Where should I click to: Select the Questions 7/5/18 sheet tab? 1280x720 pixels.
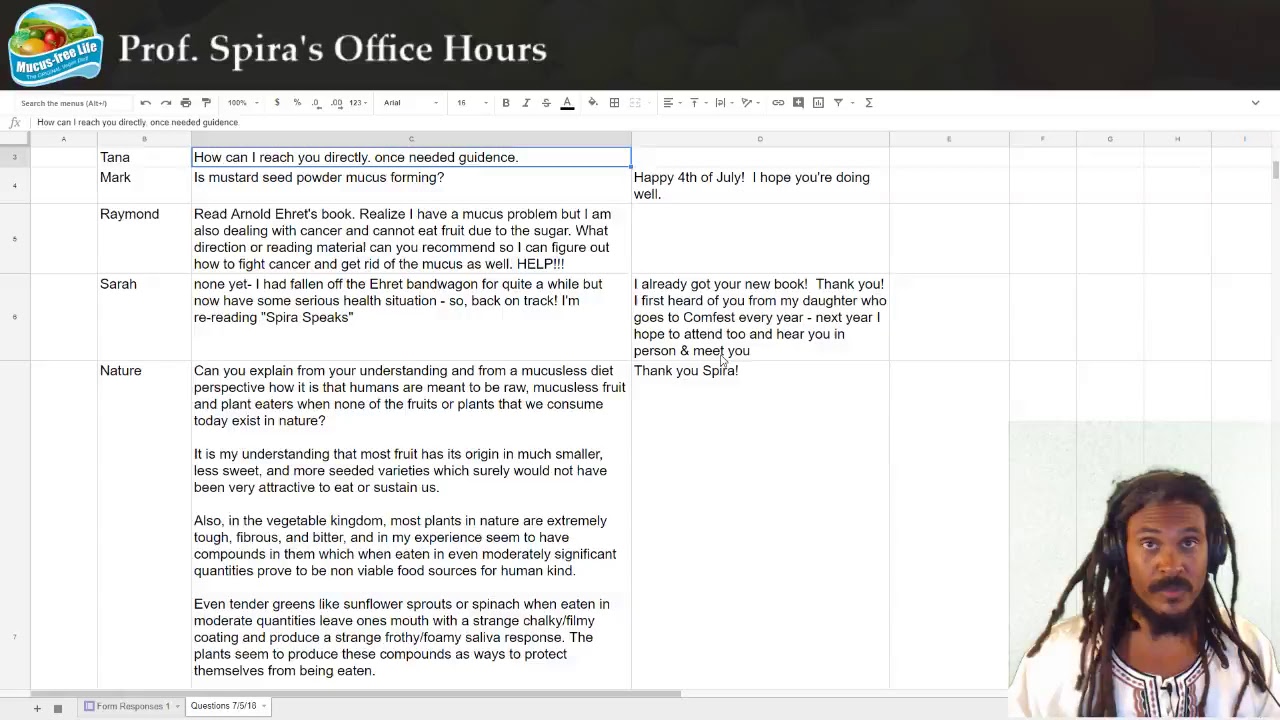[223, 706]
